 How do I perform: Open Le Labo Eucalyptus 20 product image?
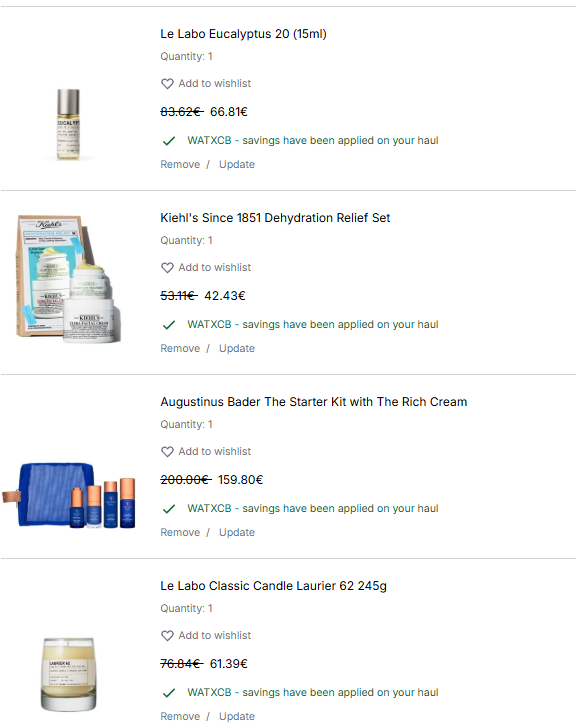68,124
